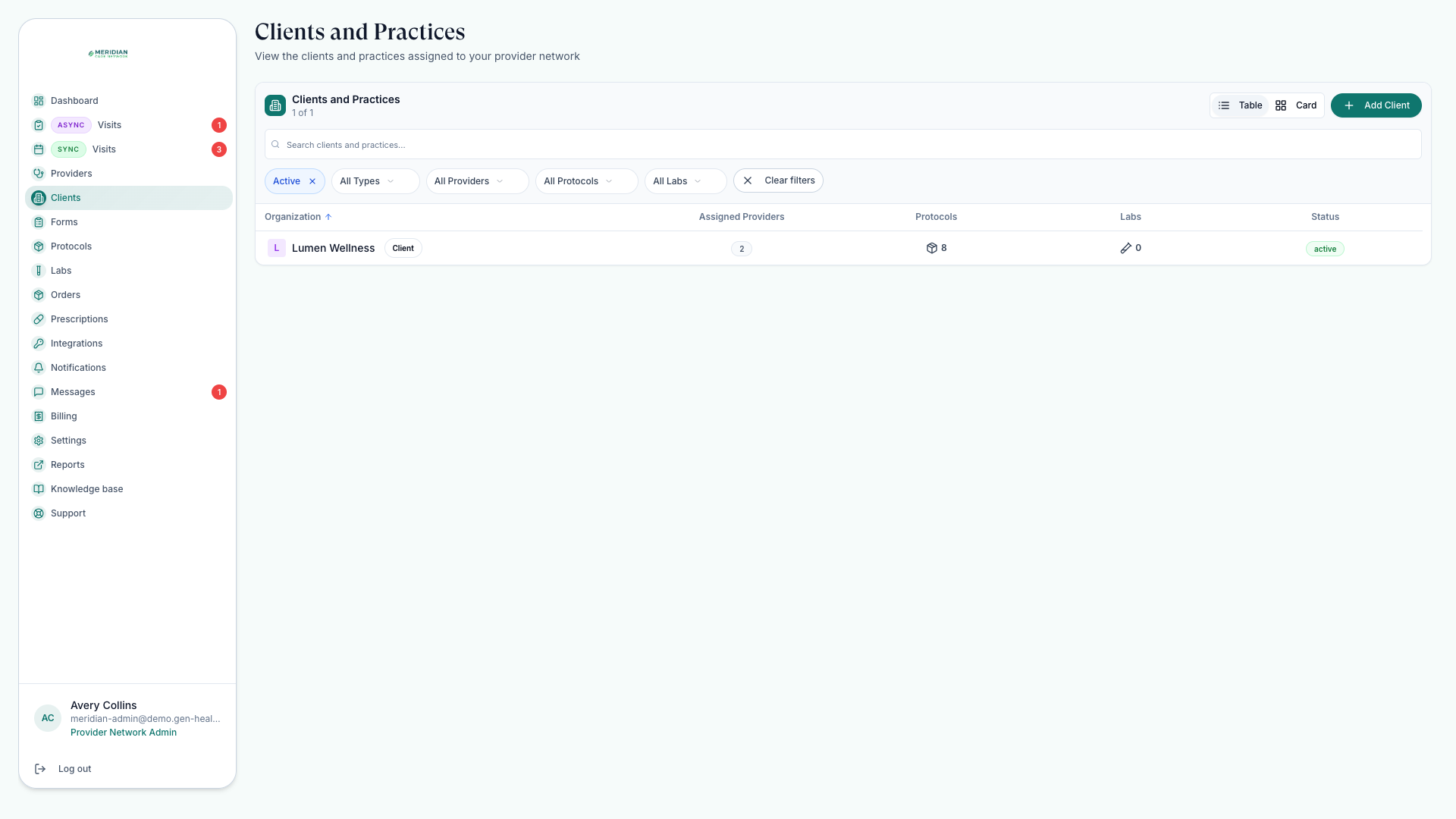Go to Billing in the sidebar

tap(129, 416)
